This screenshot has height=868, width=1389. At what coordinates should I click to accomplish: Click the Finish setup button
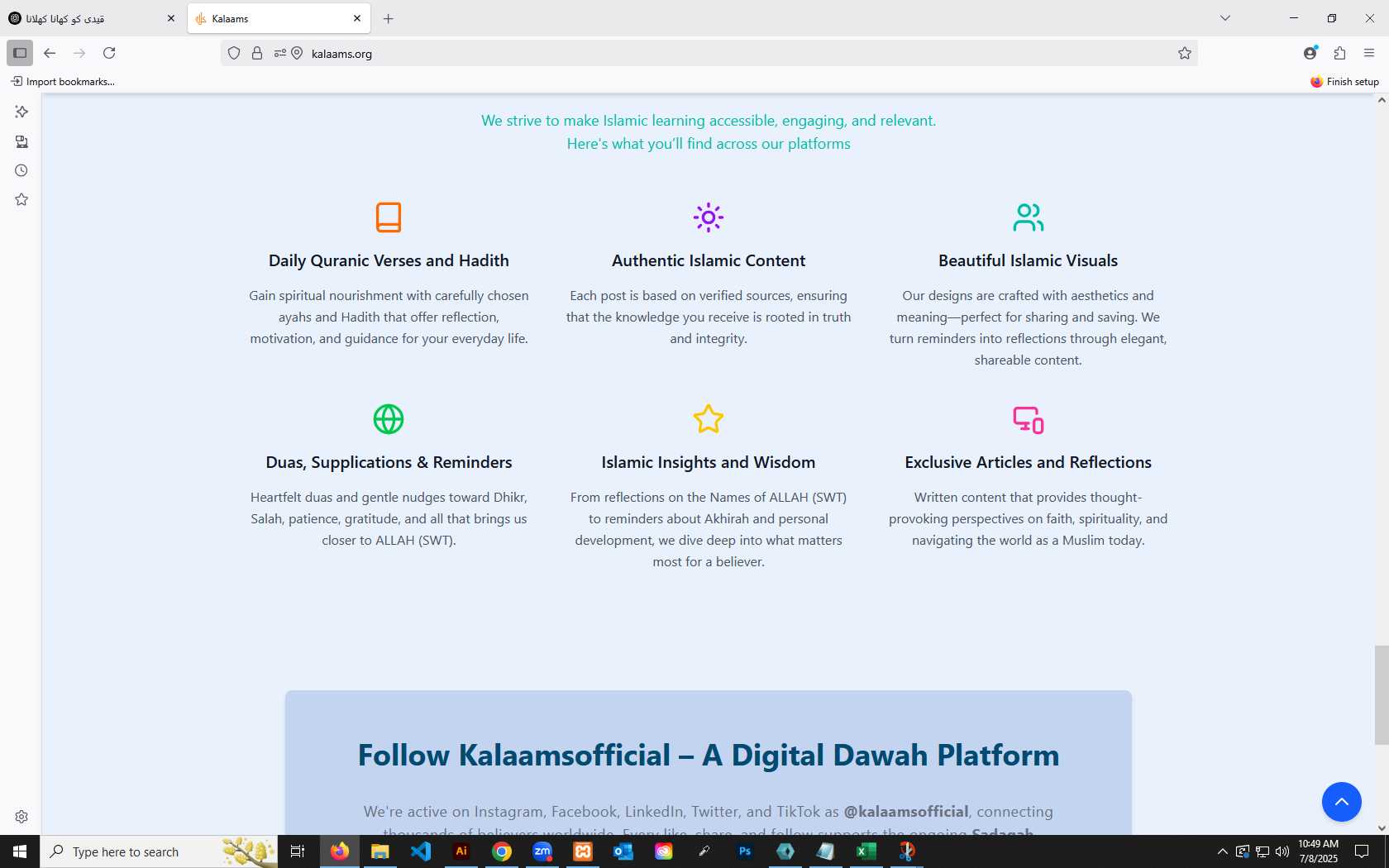[1344, 81]
